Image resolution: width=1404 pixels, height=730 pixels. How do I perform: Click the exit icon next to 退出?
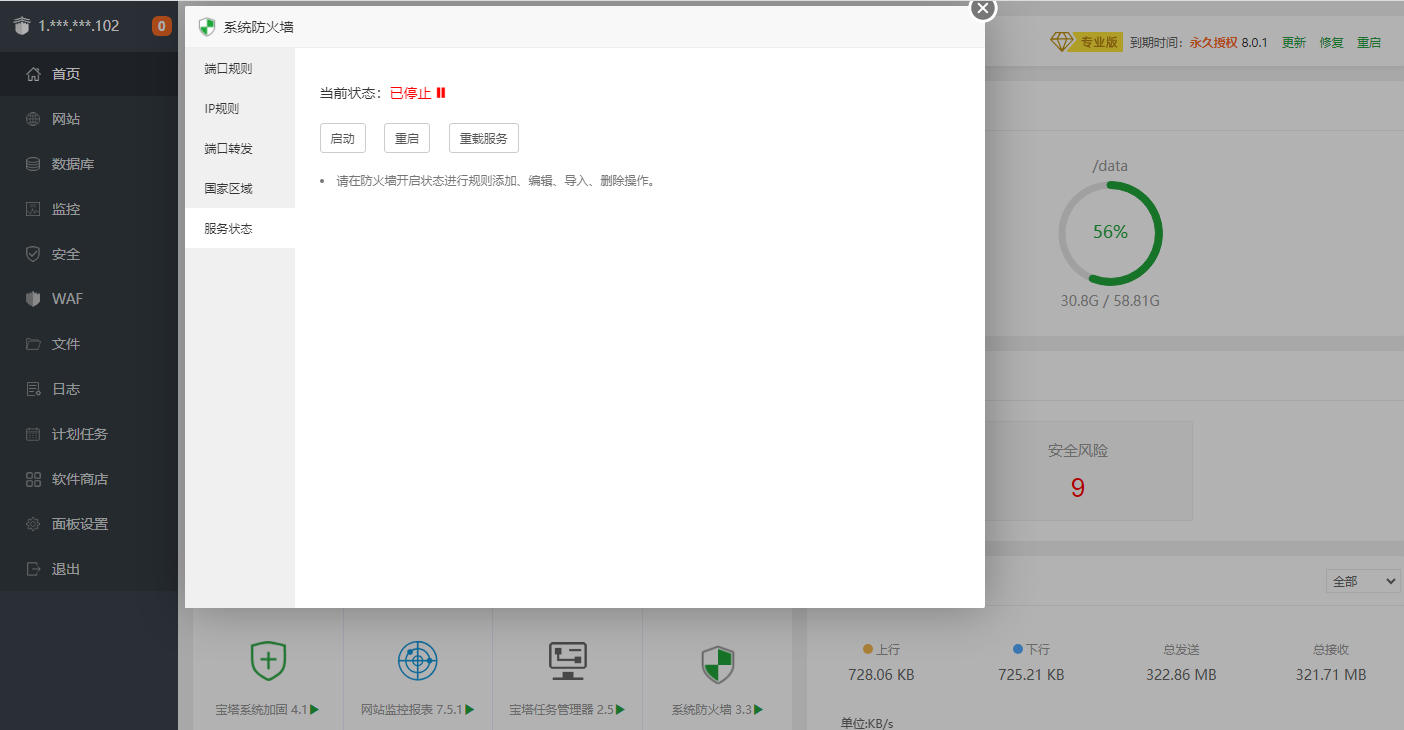tap(33, 569)
